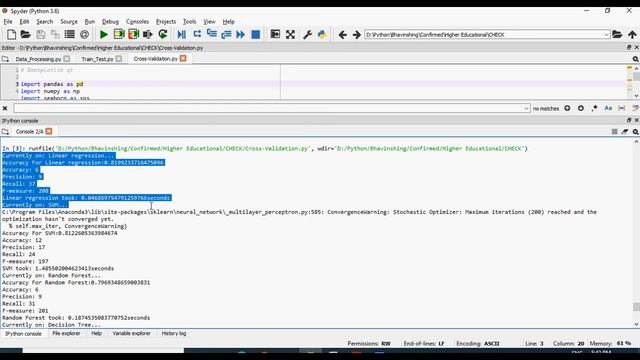Click the Save all files icon
This screenshot has width=640, height=360.
pos(55,35)
